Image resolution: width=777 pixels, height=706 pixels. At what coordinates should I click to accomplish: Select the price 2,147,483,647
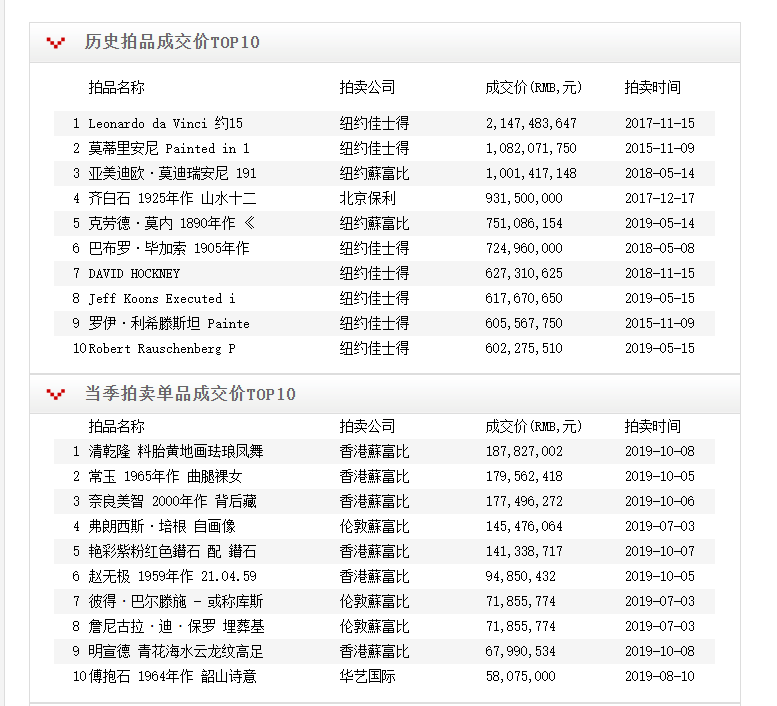point(531,123)
